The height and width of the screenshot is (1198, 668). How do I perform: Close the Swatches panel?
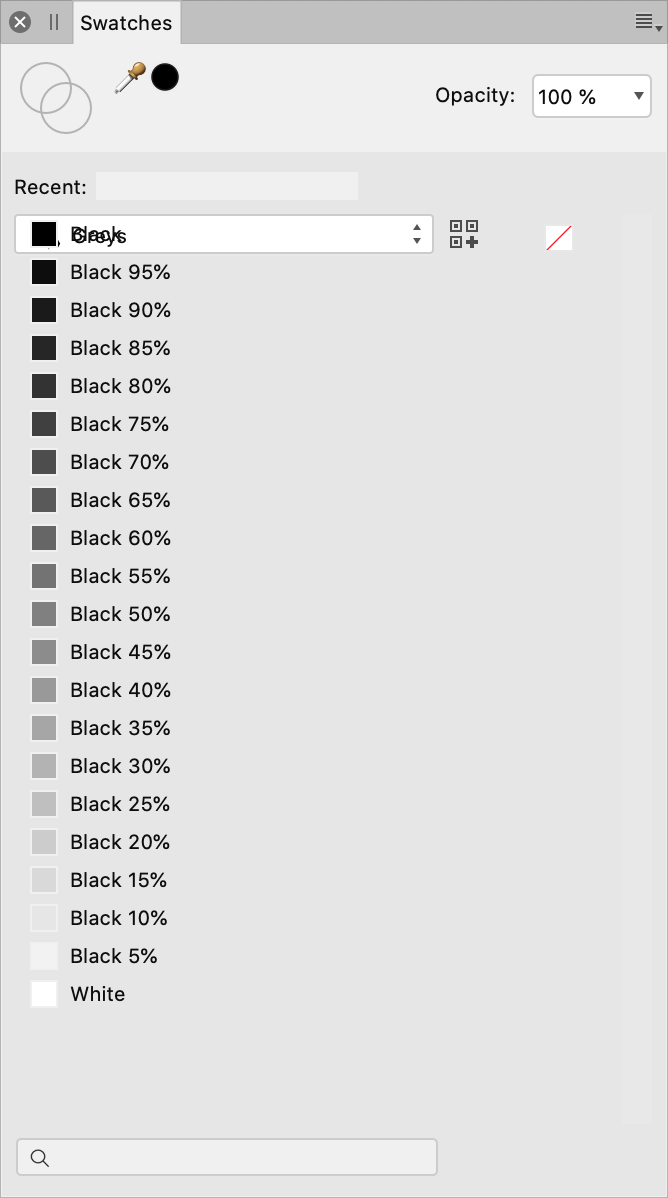point(20,22)
